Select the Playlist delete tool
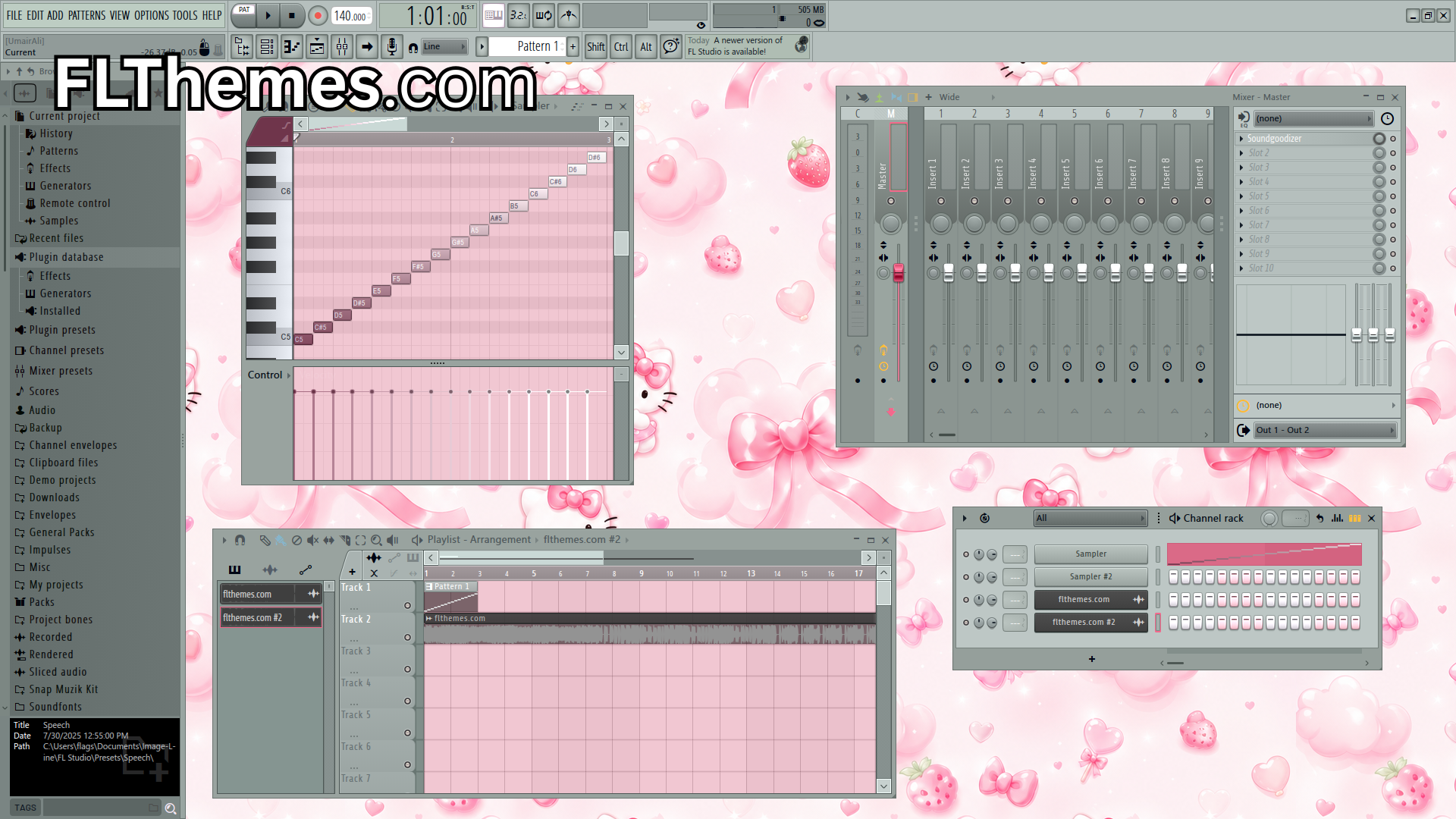The width and height of the screenshot is (1456, 819). click(297, 540)
